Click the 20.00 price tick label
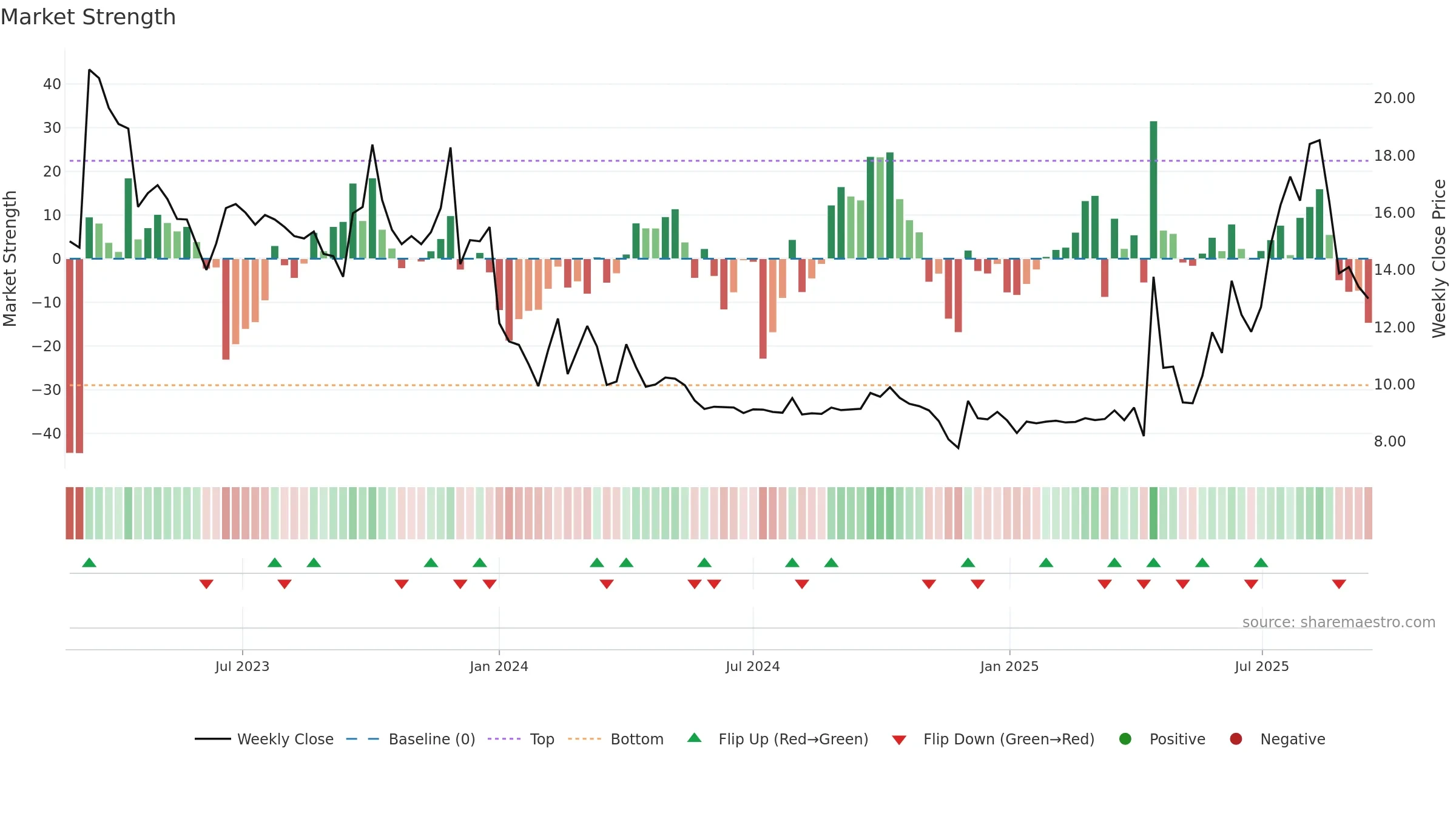 (1394, 98)
